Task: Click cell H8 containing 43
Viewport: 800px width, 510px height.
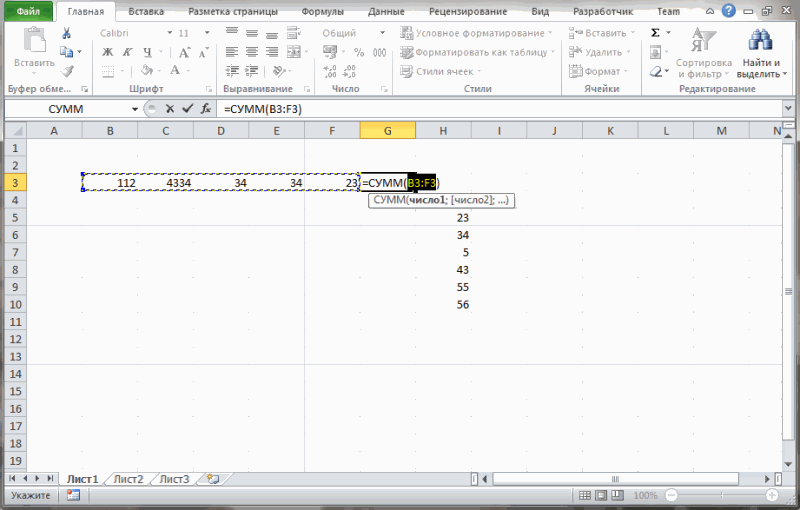Action: (443, 270)
